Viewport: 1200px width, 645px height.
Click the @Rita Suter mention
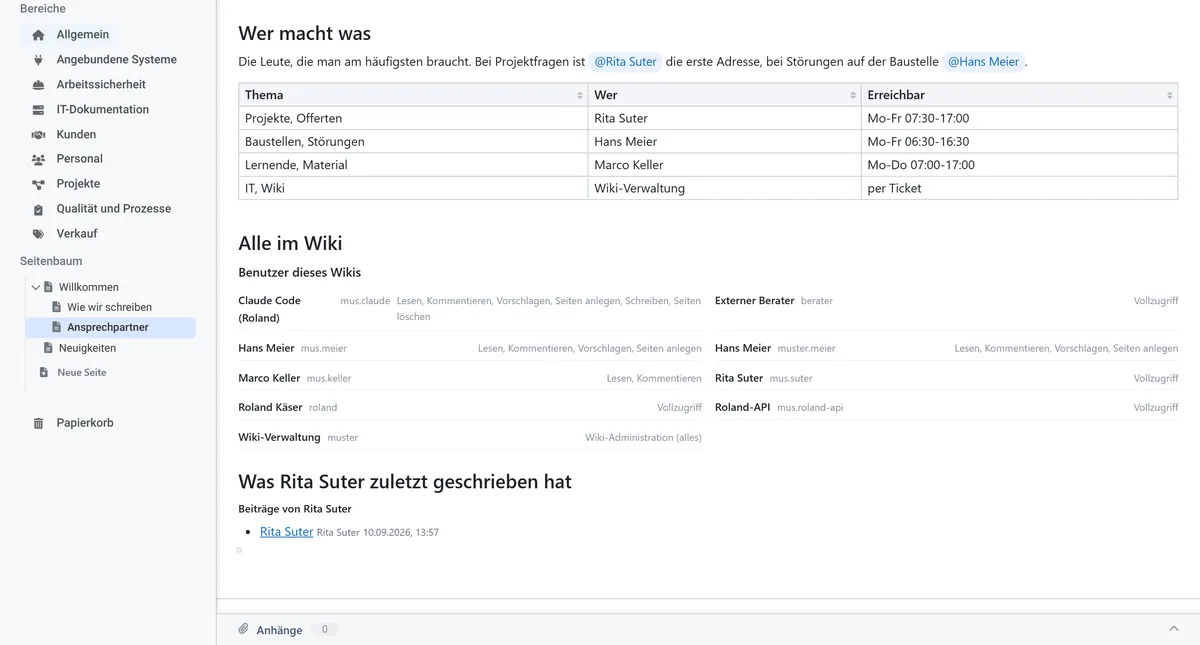pos(625,62)
